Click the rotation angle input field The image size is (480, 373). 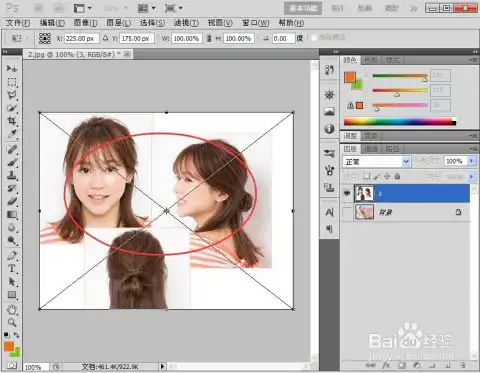click(x=283, y=38)
